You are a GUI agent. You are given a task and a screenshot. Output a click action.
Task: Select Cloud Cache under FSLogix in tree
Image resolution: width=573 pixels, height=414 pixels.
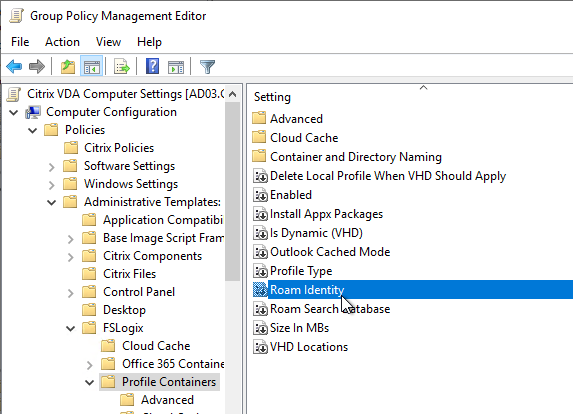tap(156, 346)
